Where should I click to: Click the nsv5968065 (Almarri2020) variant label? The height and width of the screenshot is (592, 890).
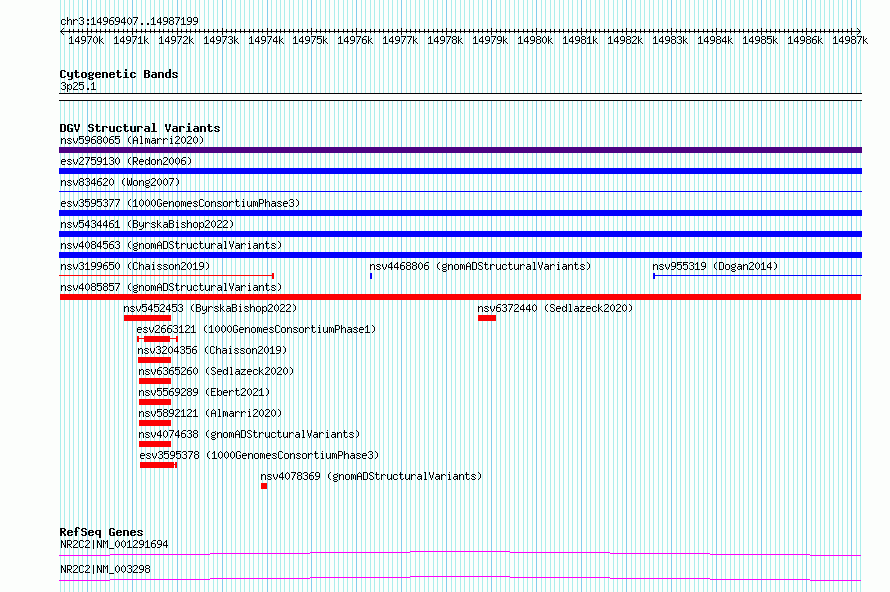tap(132, 140)
